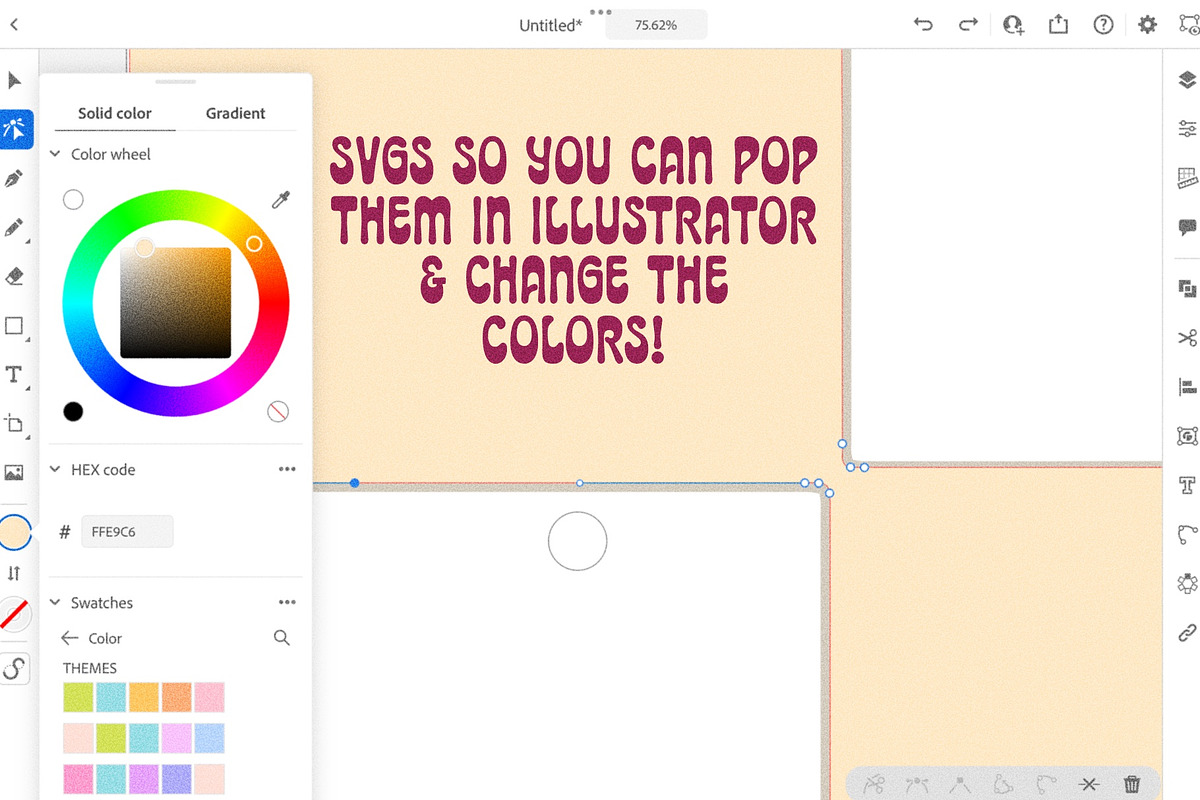Collapse the Swatches section
This screenshot has height=800, width=1200.
click(x=55, y=603)
